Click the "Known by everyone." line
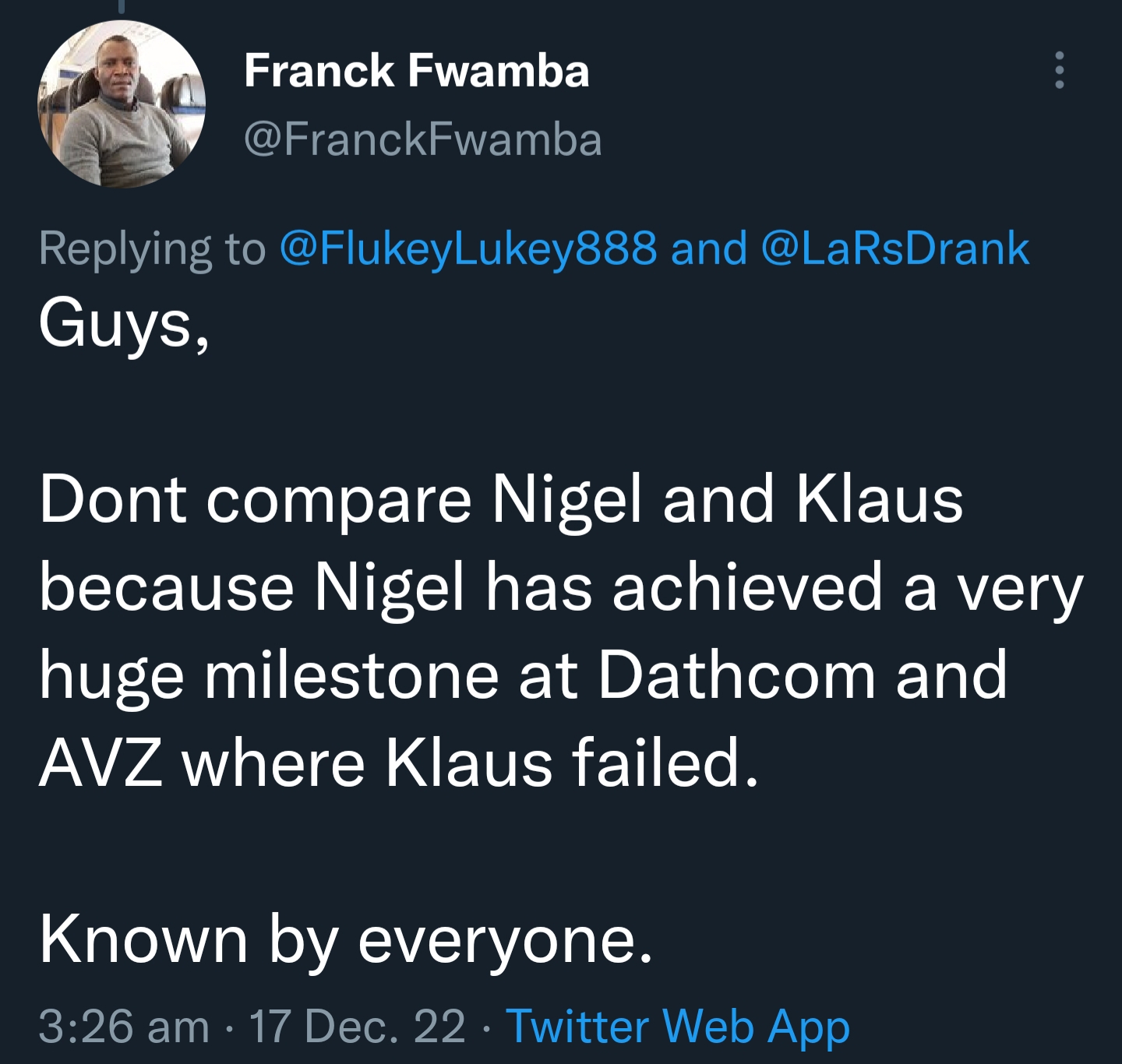 click(x=345, y=939)
